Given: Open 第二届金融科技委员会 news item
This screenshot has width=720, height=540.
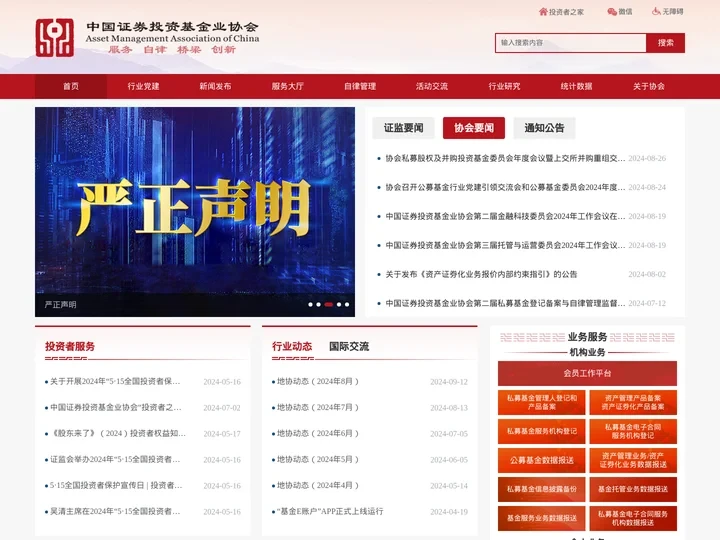Looking at the screenshot, I should coord(505,216).
